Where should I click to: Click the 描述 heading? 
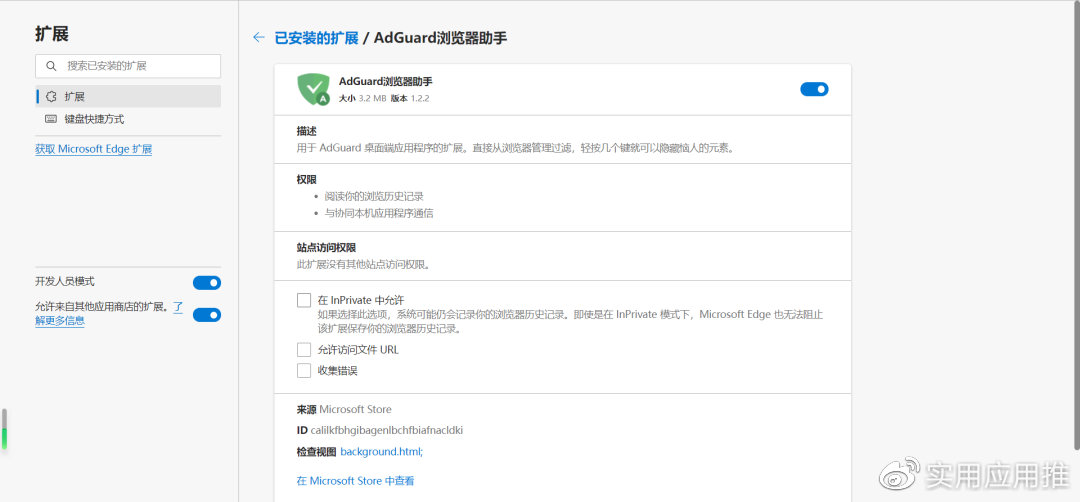tap(307, 131)
